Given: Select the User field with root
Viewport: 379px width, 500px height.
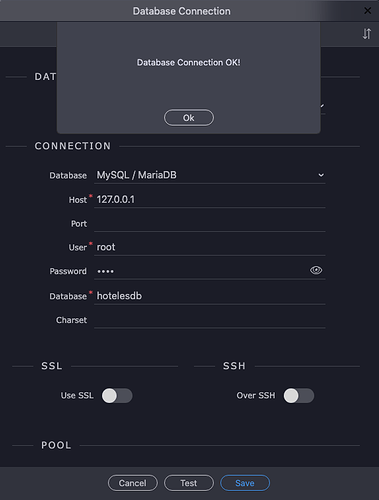Looking at the screenshot, I should click(210, 247).
